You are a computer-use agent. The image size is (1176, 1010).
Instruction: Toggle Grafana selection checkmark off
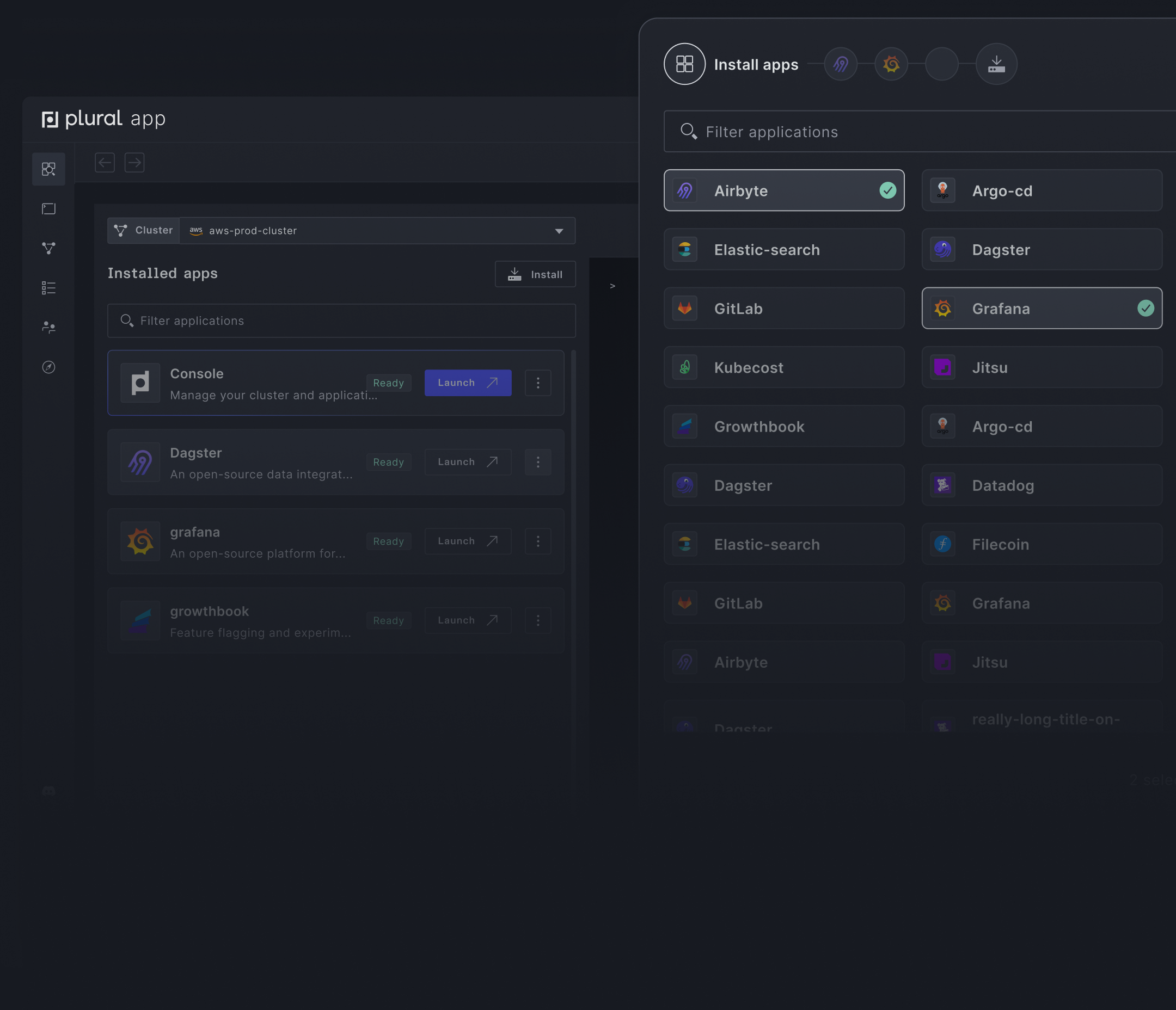tap(1147, 308)
